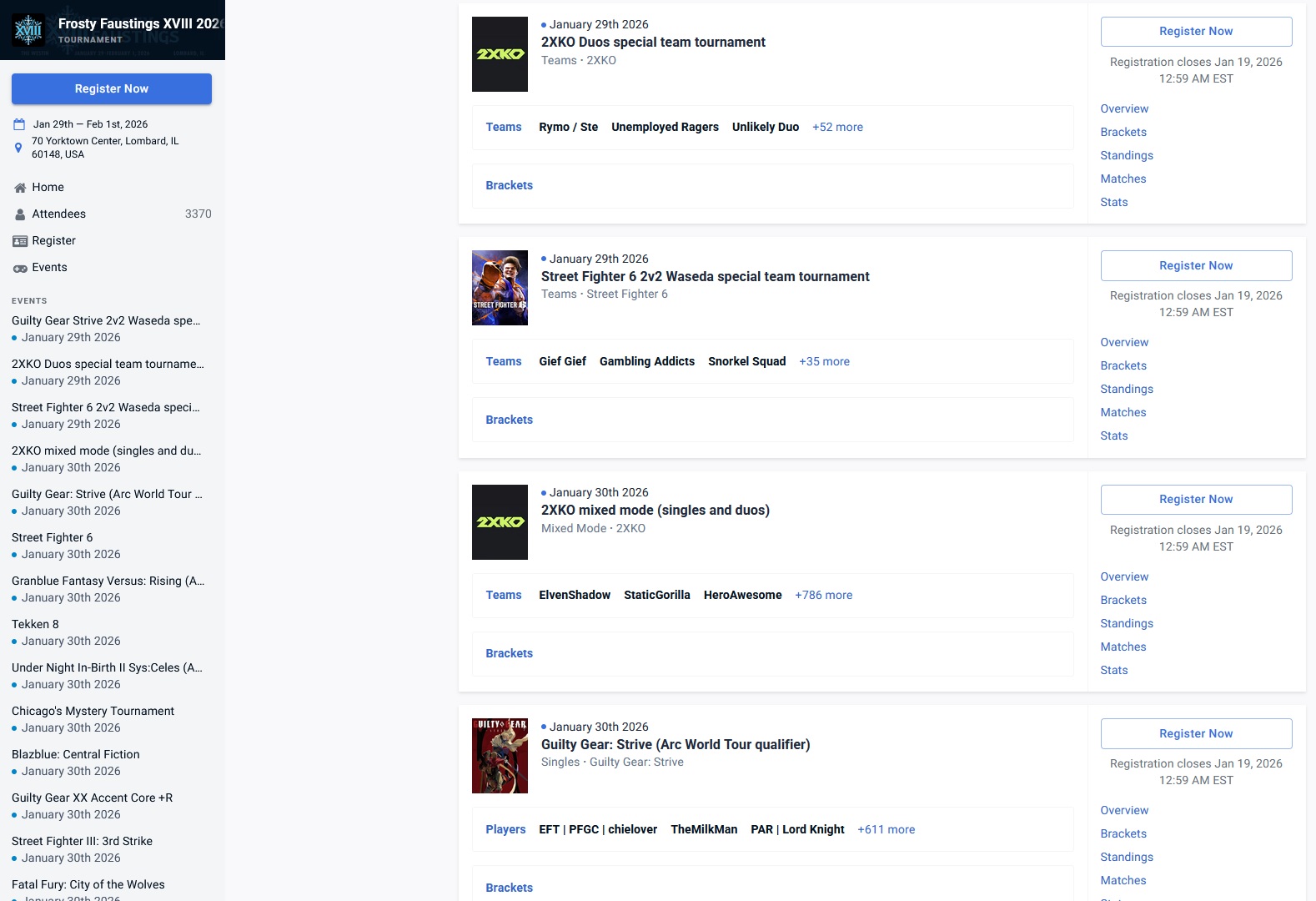Open Matches for 2XKO Duos tournament

pos(1123,179)
